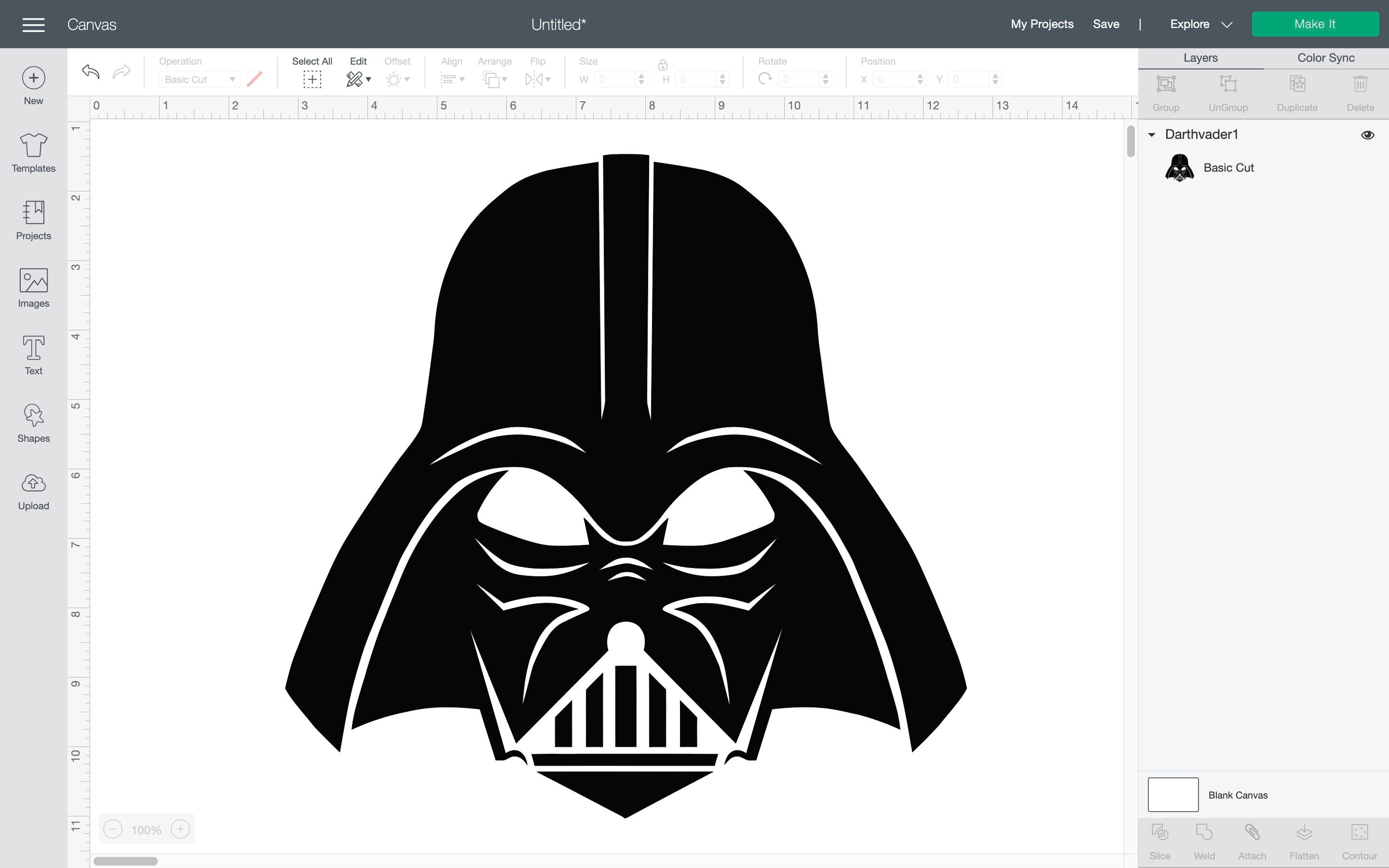The width and height of the screenshot is (1389, 868).
Task: Click the Weld icon
Action: click(1204, 832)
